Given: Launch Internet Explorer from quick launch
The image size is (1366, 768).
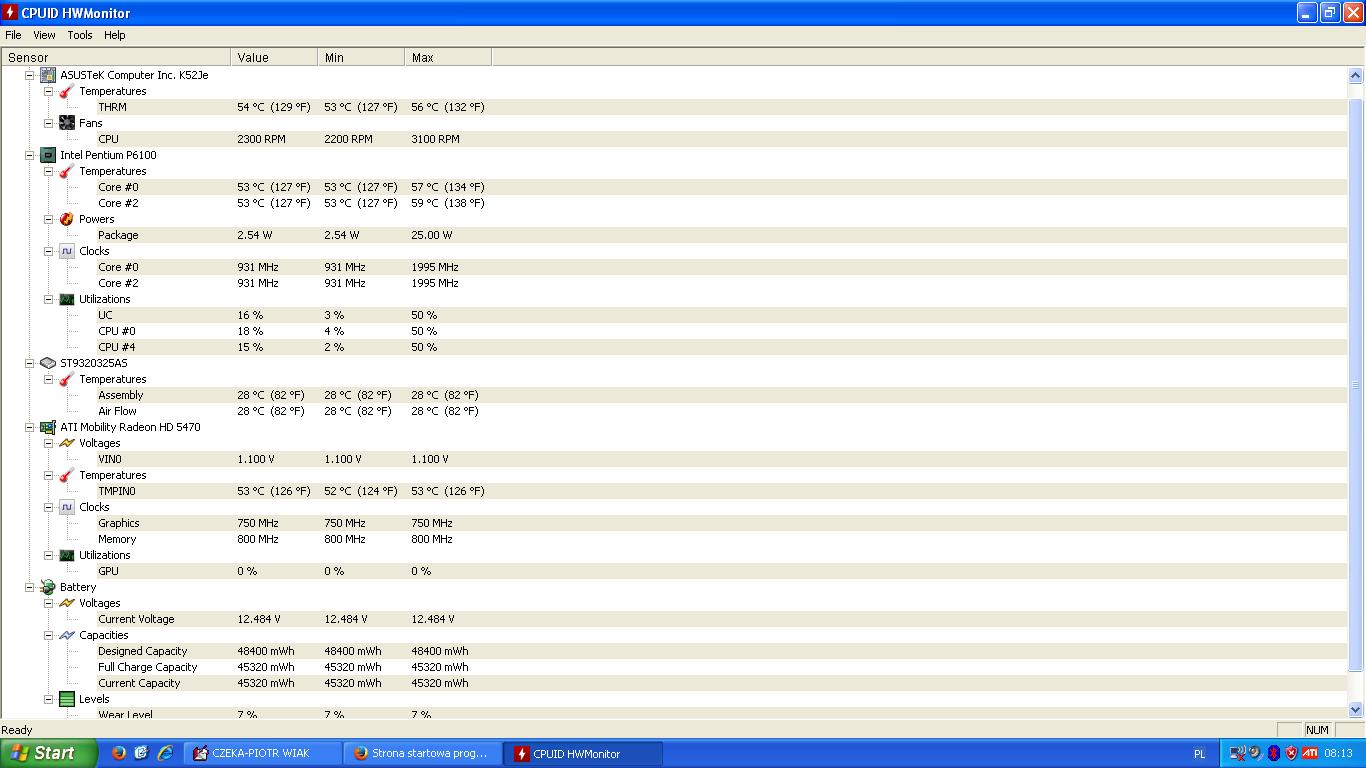Looking at the screenshot, I should 165,753.
